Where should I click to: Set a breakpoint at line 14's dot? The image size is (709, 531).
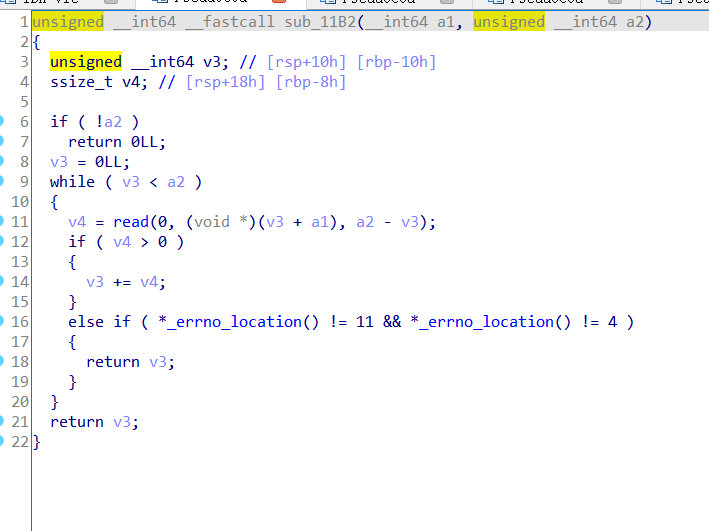[2, 281]
